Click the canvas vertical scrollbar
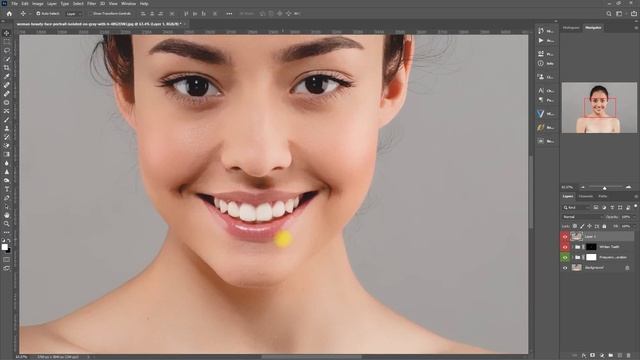The width and height of the screenshot is (640, 360). [x=531, y=192]
